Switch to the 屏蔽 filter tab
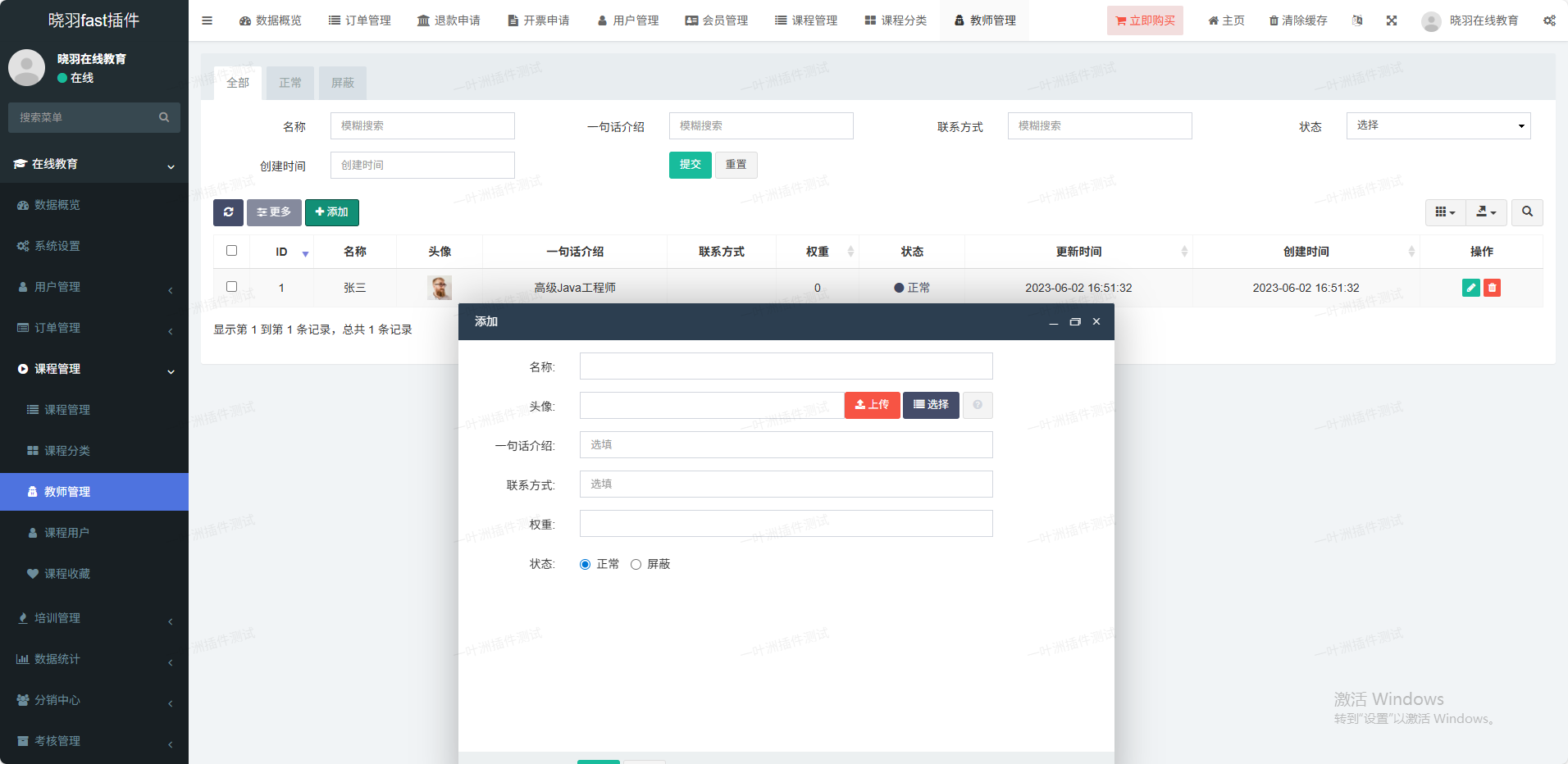The width and height of the screenshot is (1568, 764). (x=342, y=83)
